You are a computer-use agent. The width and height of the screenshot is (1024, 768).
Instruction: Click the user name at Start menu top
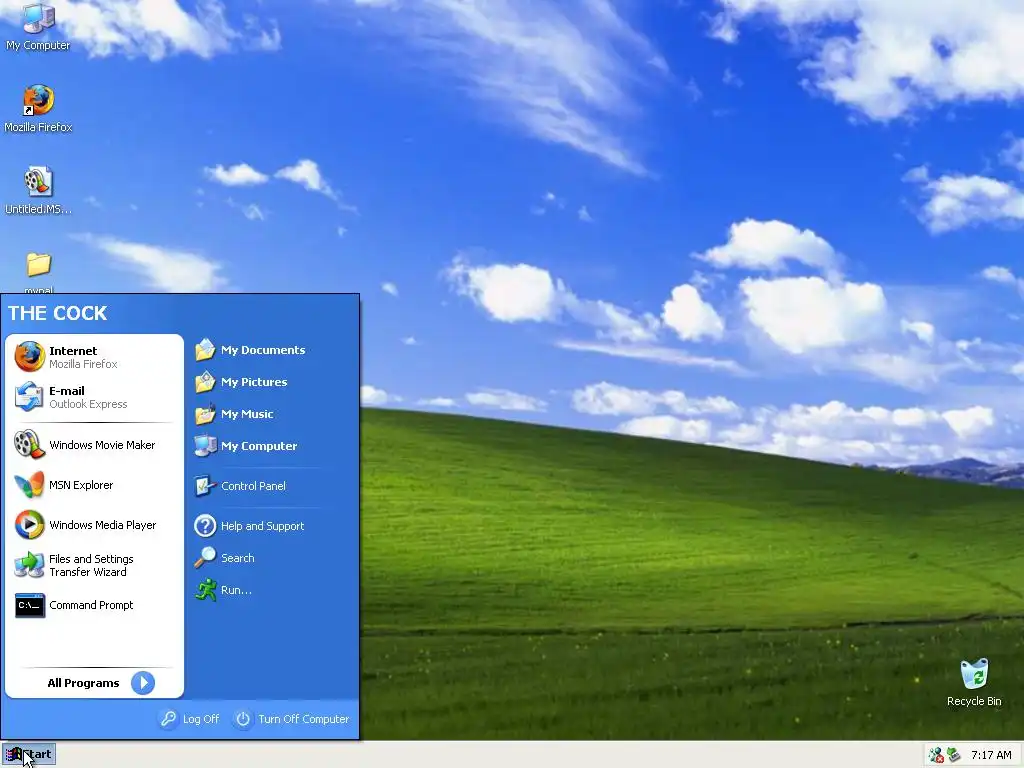(57, 313)
